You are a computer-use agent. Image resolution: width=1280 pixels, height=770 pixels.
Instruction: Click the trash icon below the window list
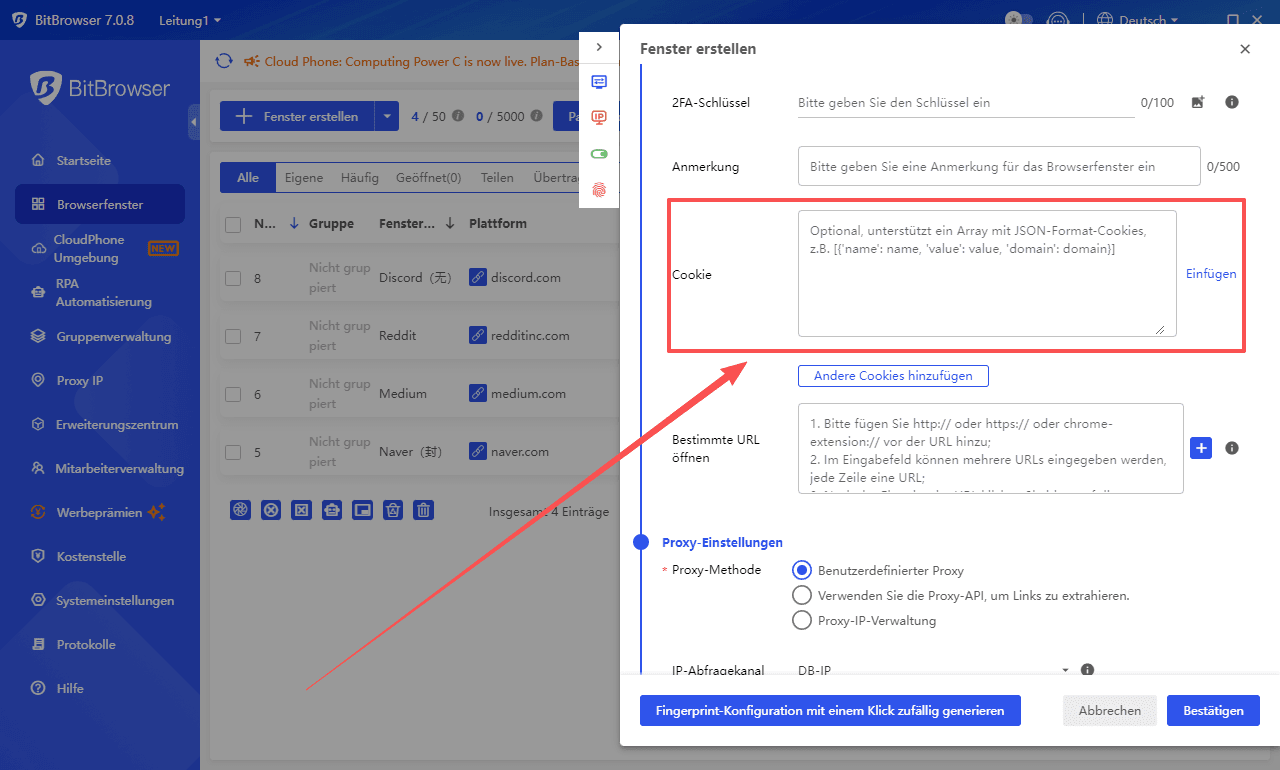coord(424,510)
